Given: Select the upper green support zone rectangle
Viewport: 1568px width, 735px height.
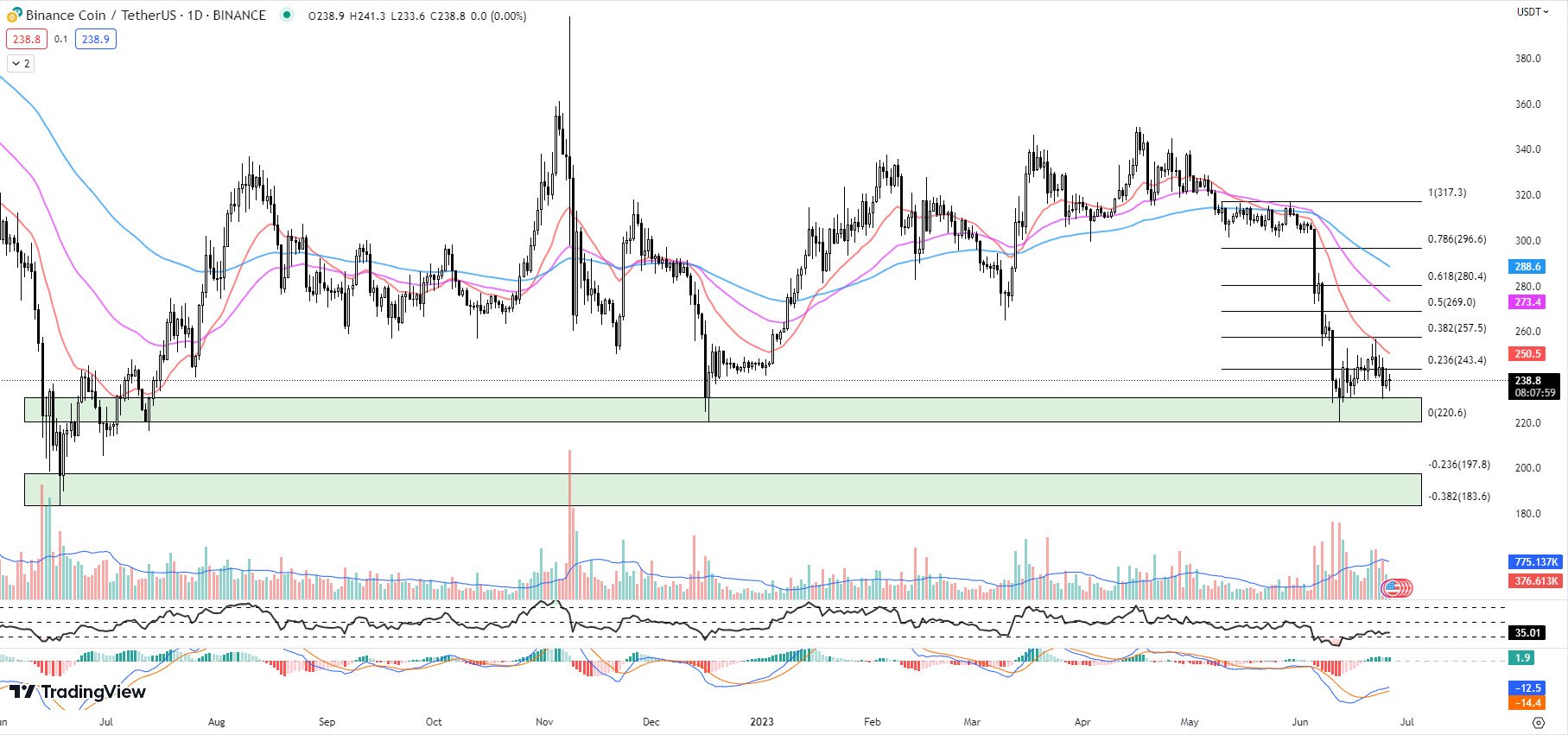Looking at the screenshot, I should (x=722, y=410).
